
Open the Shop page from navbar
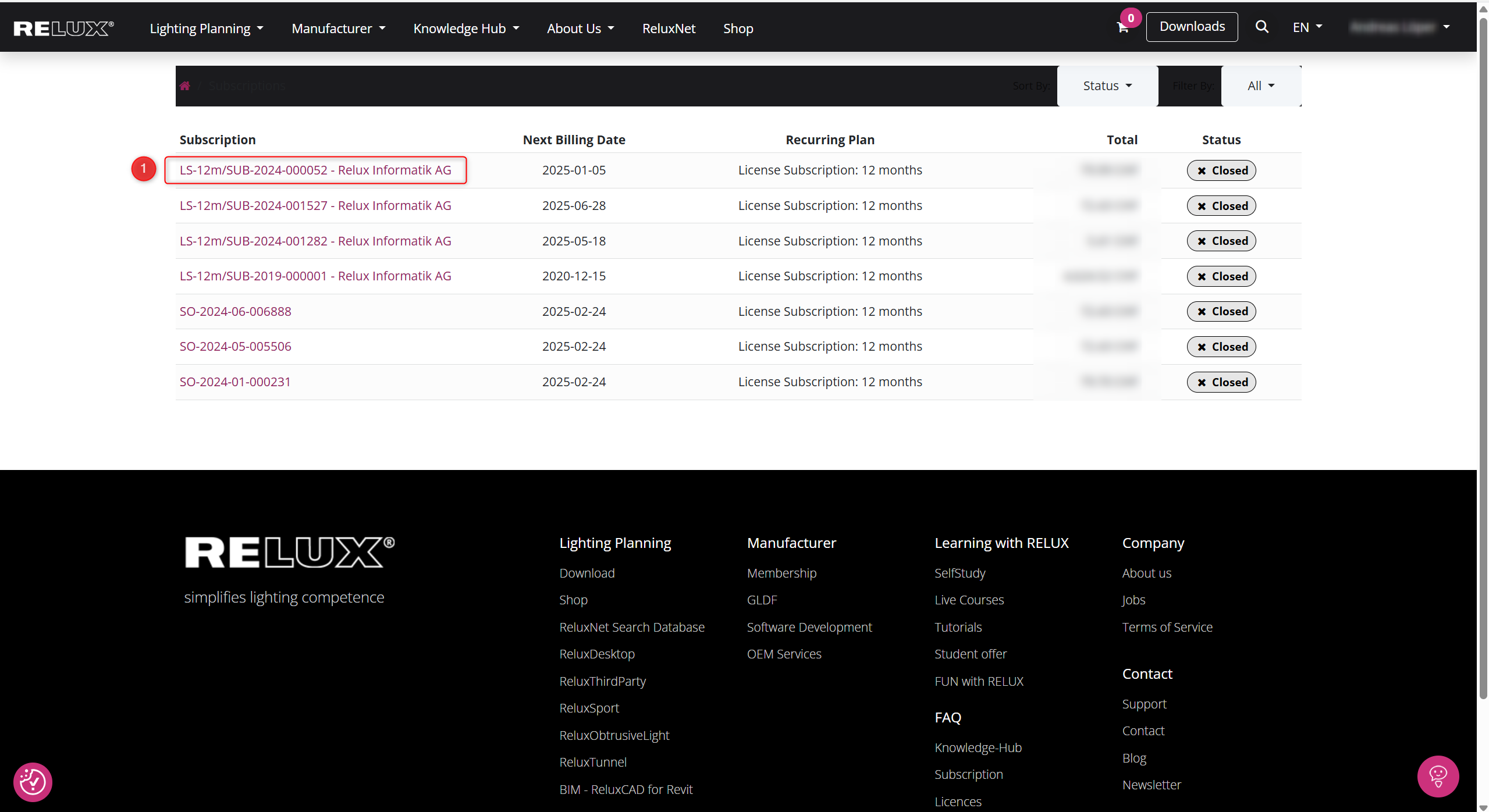[x=738, y=29]
